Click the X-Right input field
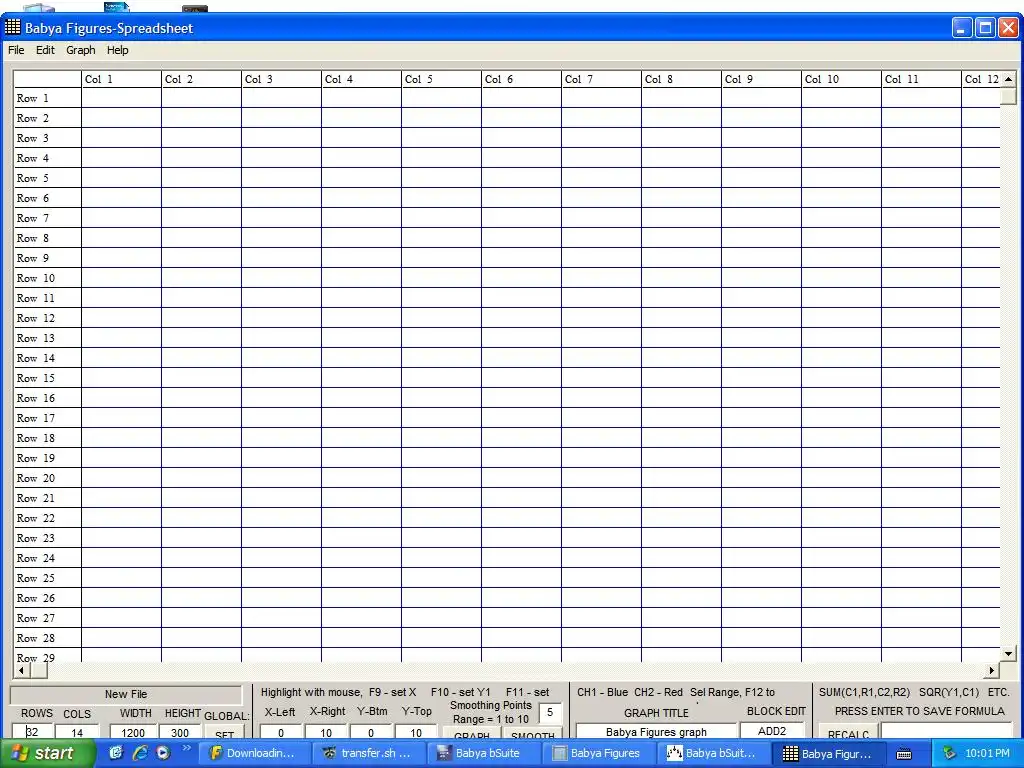This screenshot has height=768, width=1024. click(x=326, y=732)
